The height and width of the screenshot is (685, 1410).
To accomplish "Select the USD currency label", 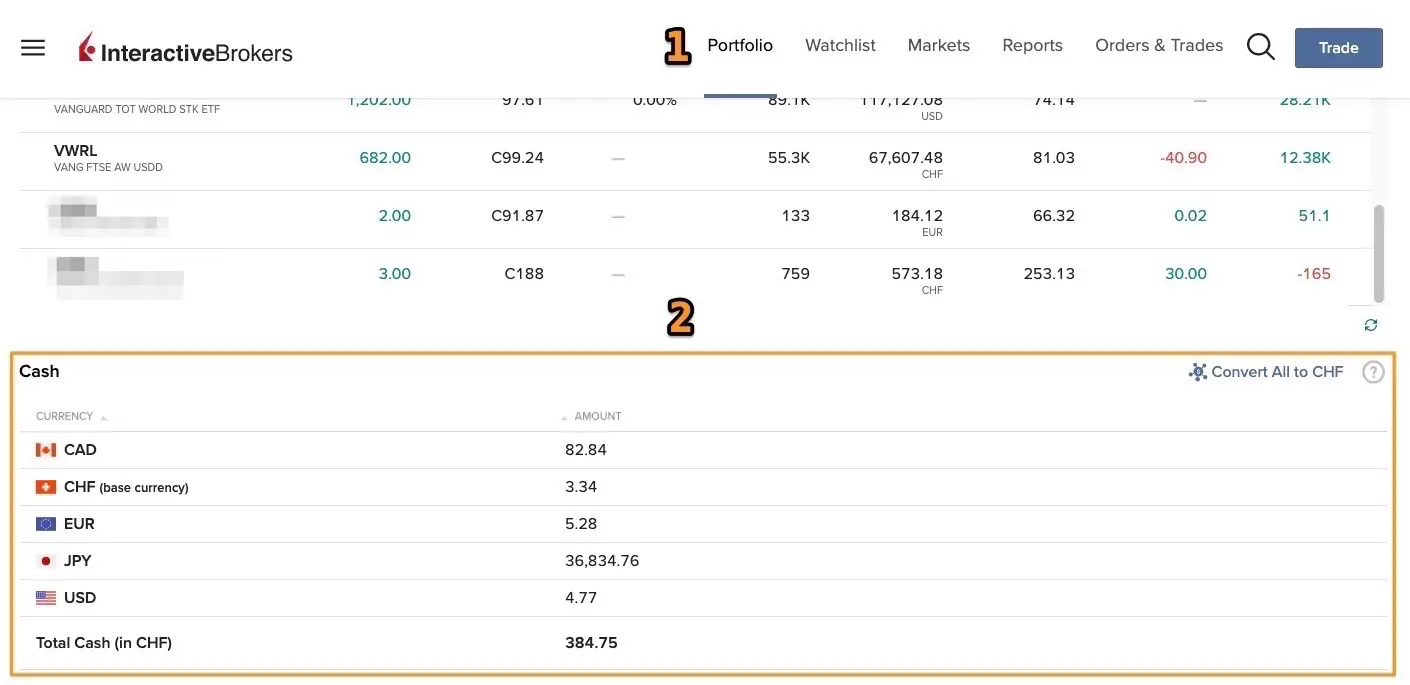I will click(80, 598).
